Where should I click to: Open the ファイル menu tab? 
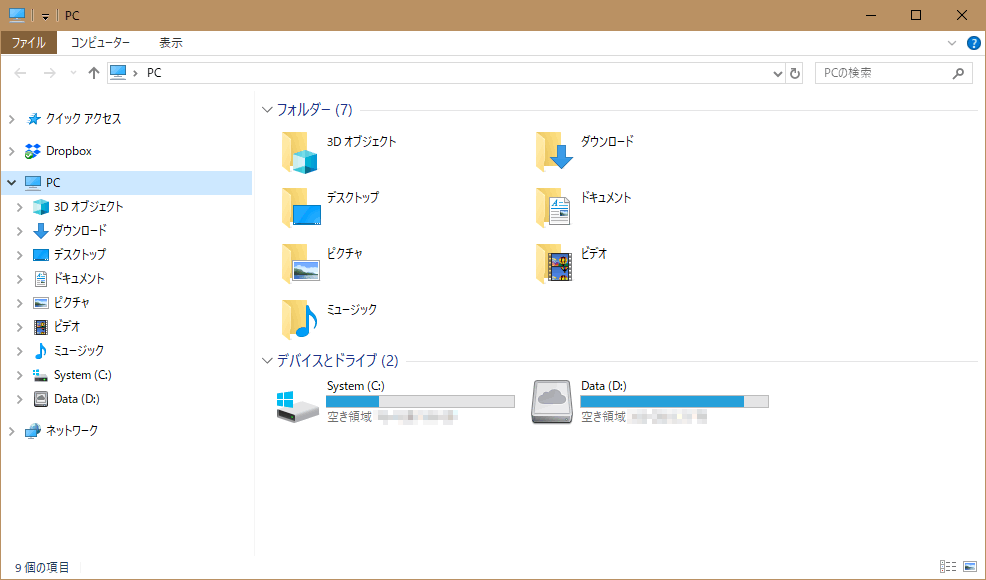28,43
